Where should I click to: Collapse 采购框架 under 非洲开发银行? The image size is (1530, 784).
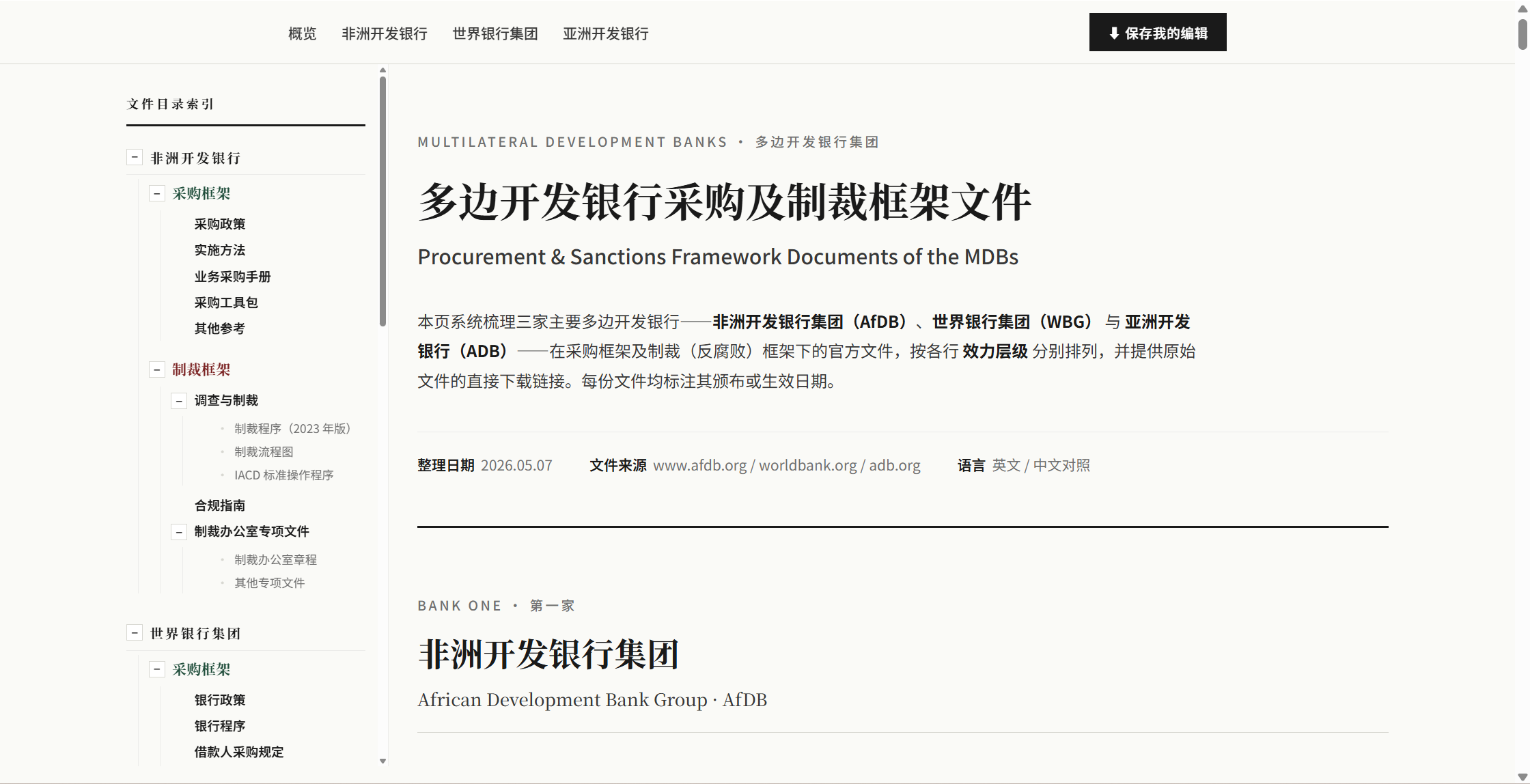click(157, 194)
